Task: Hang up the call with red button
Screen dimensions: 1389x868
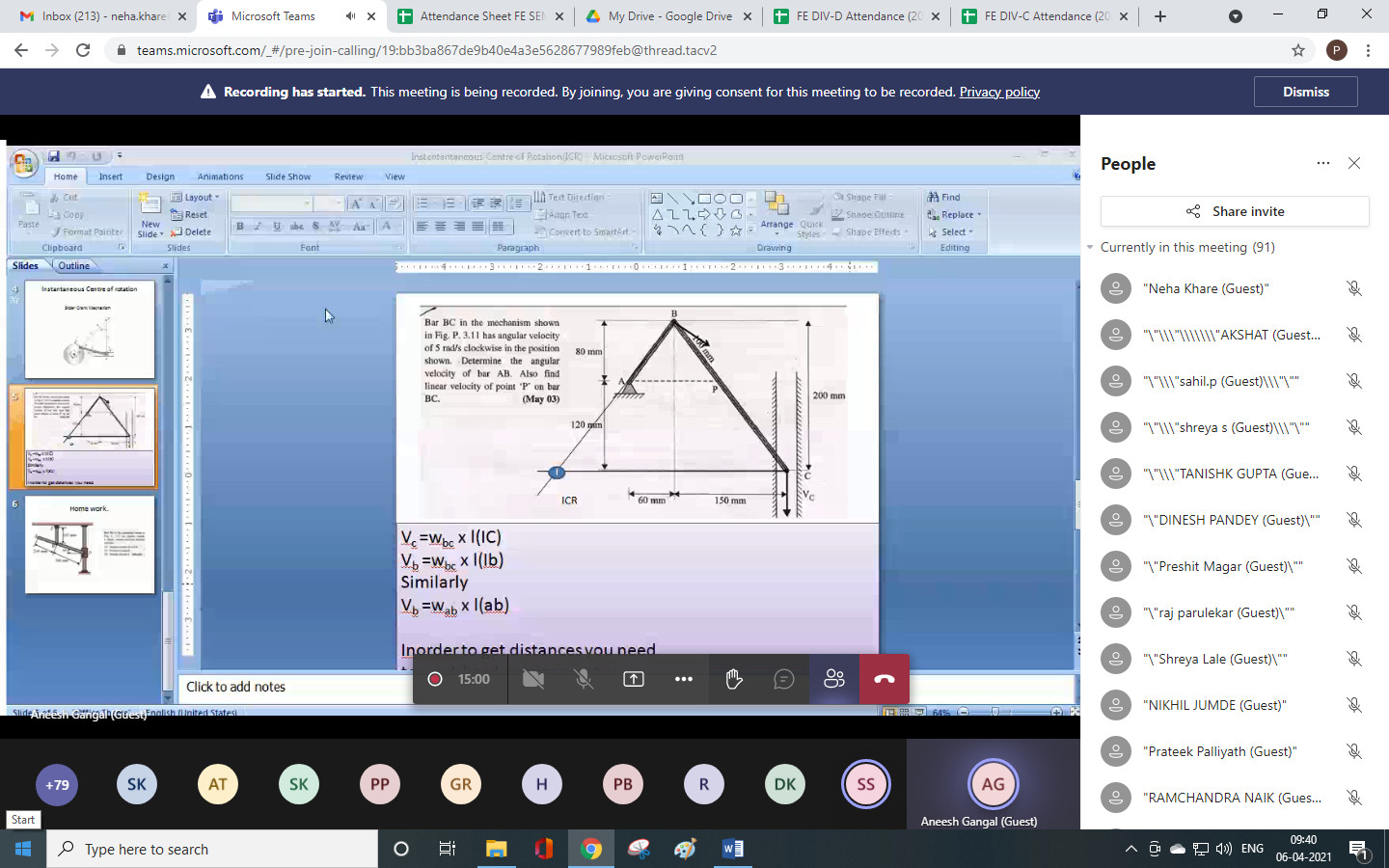Action: (885, 679)
